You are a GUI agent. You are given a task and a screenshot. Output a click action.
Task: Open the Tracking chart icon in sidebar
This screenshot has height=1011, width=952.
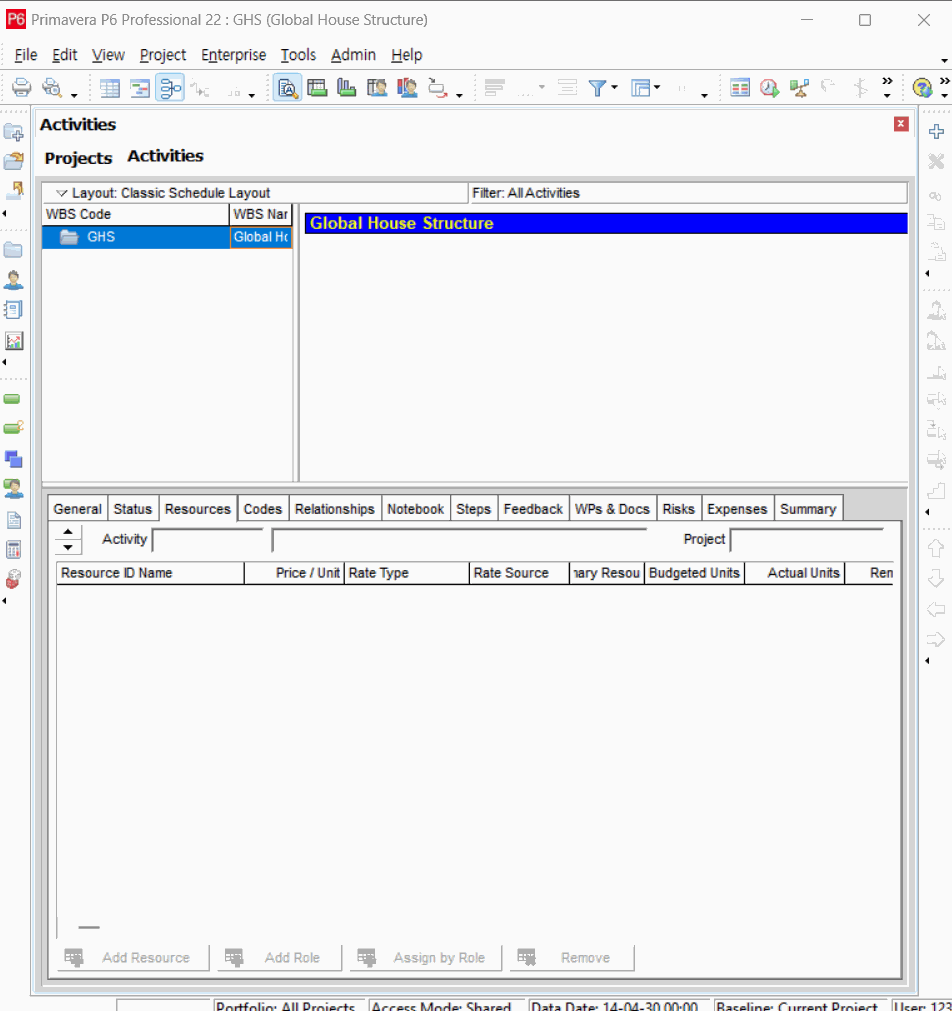coord(14,340)
